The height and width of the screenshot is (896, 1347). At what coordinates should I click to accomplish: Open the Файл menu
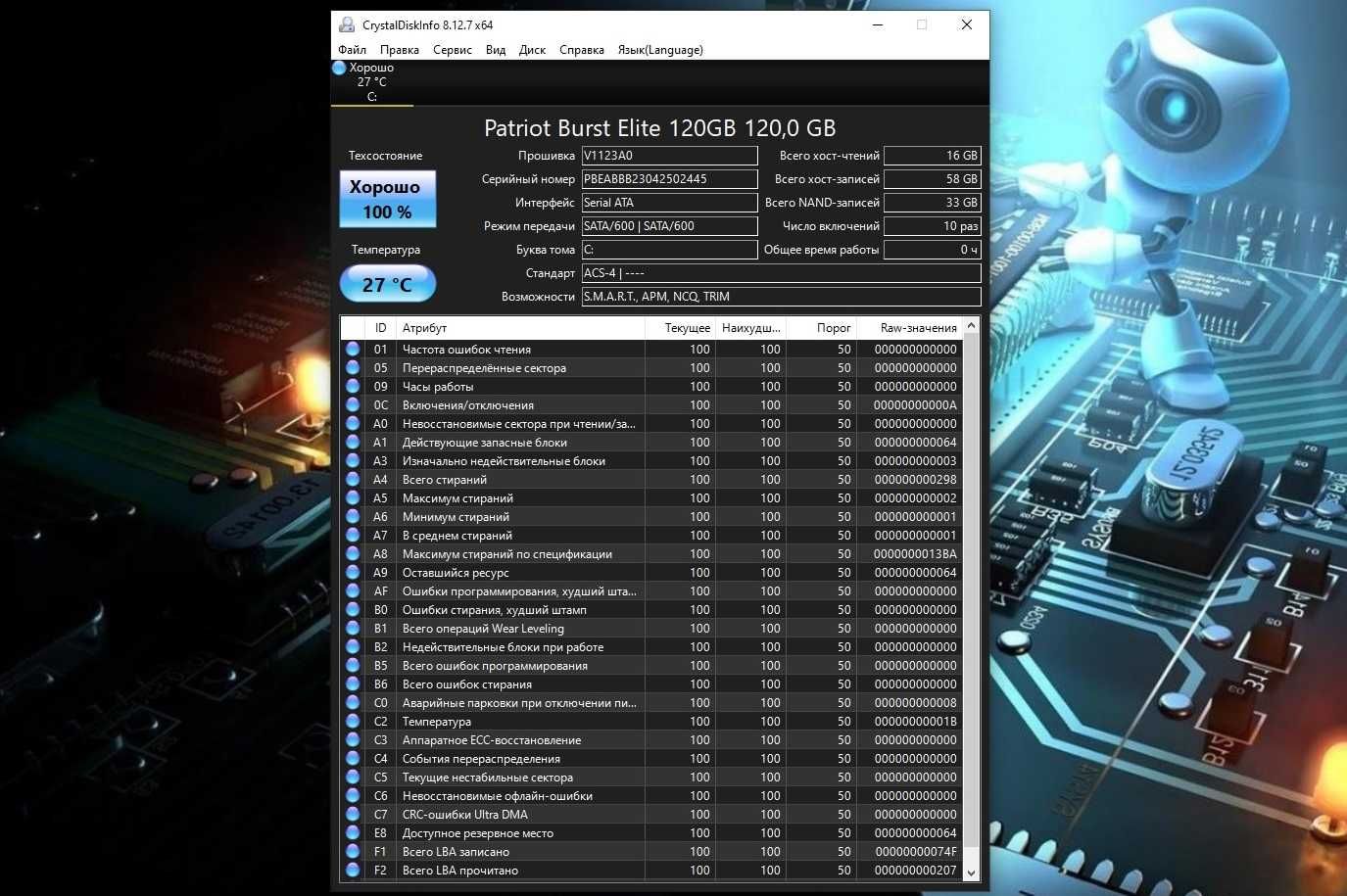[352, 50]
